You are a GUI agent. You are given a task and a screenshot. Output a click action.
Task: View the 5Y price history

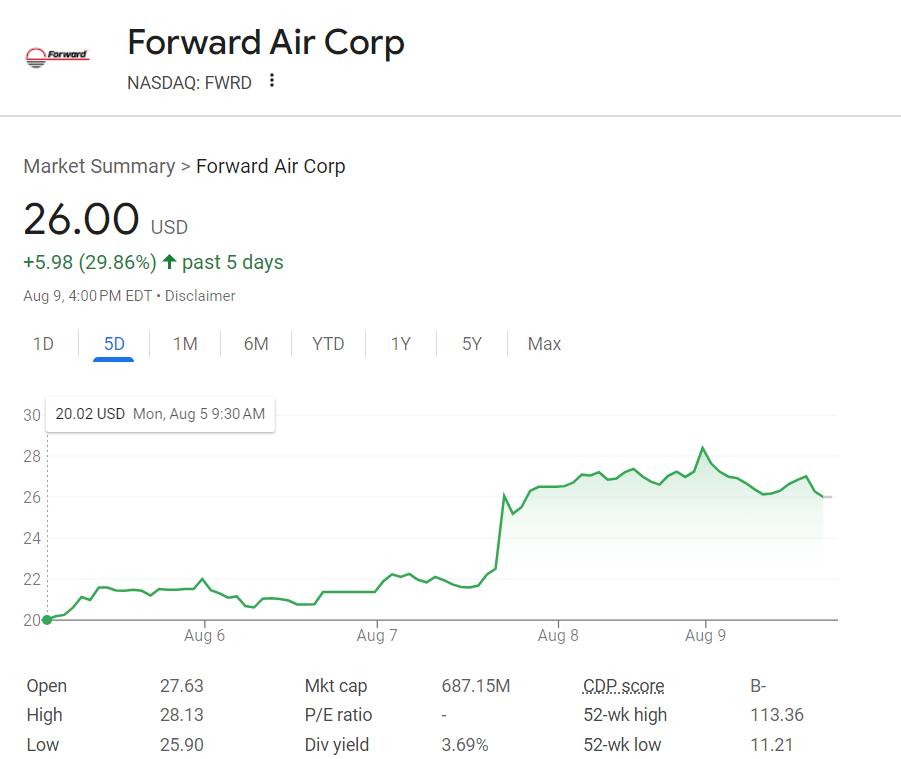pos(472,344)
